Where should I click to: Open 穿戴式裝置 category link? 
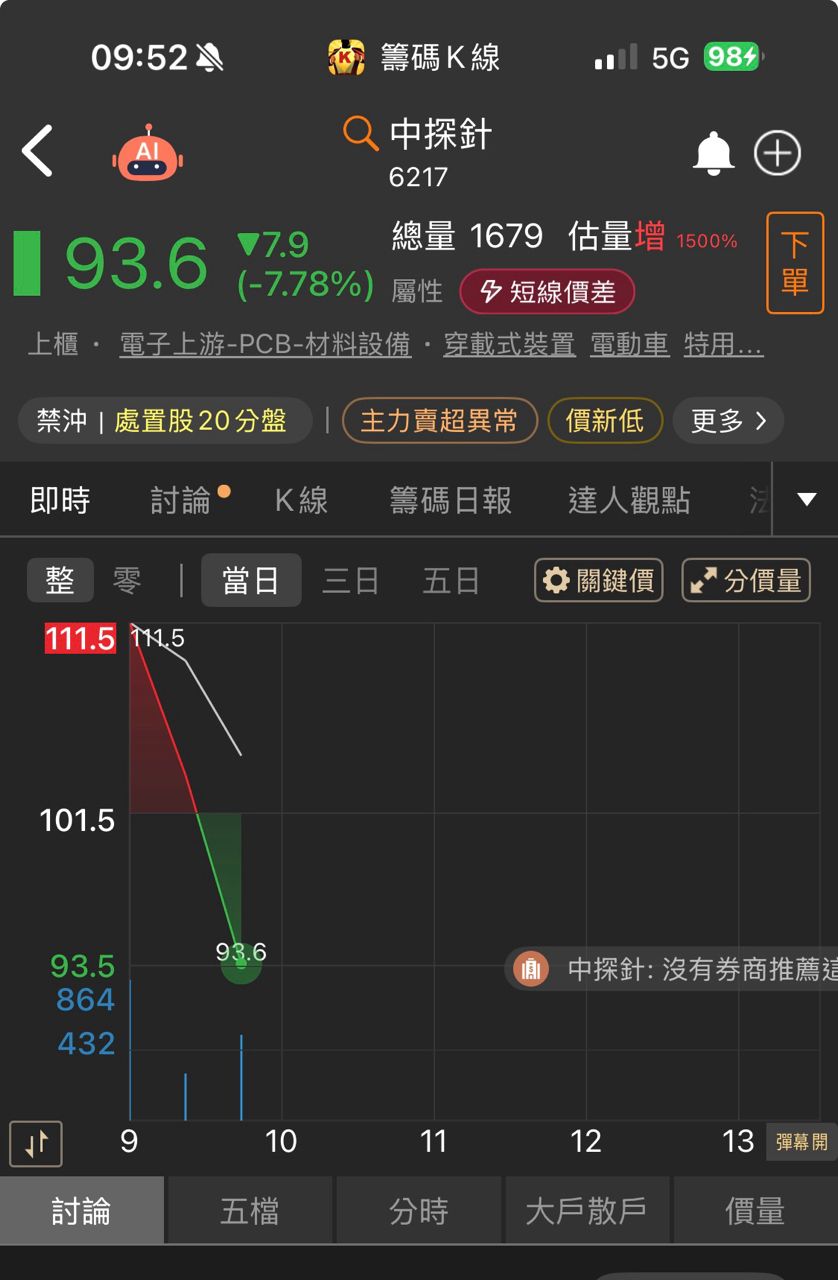pyautogui.click(x=509, y=345)
